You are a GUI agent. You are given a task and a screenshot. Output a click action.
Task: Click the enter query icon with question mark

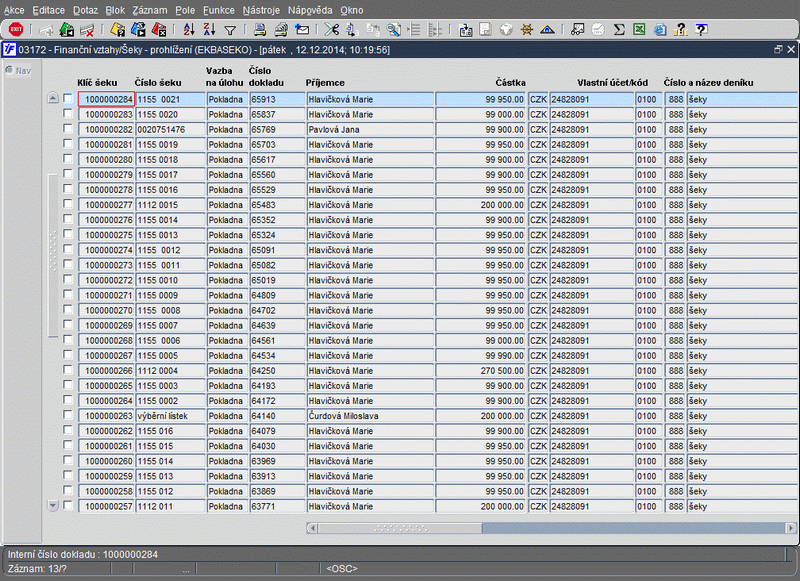coord(118,30)
